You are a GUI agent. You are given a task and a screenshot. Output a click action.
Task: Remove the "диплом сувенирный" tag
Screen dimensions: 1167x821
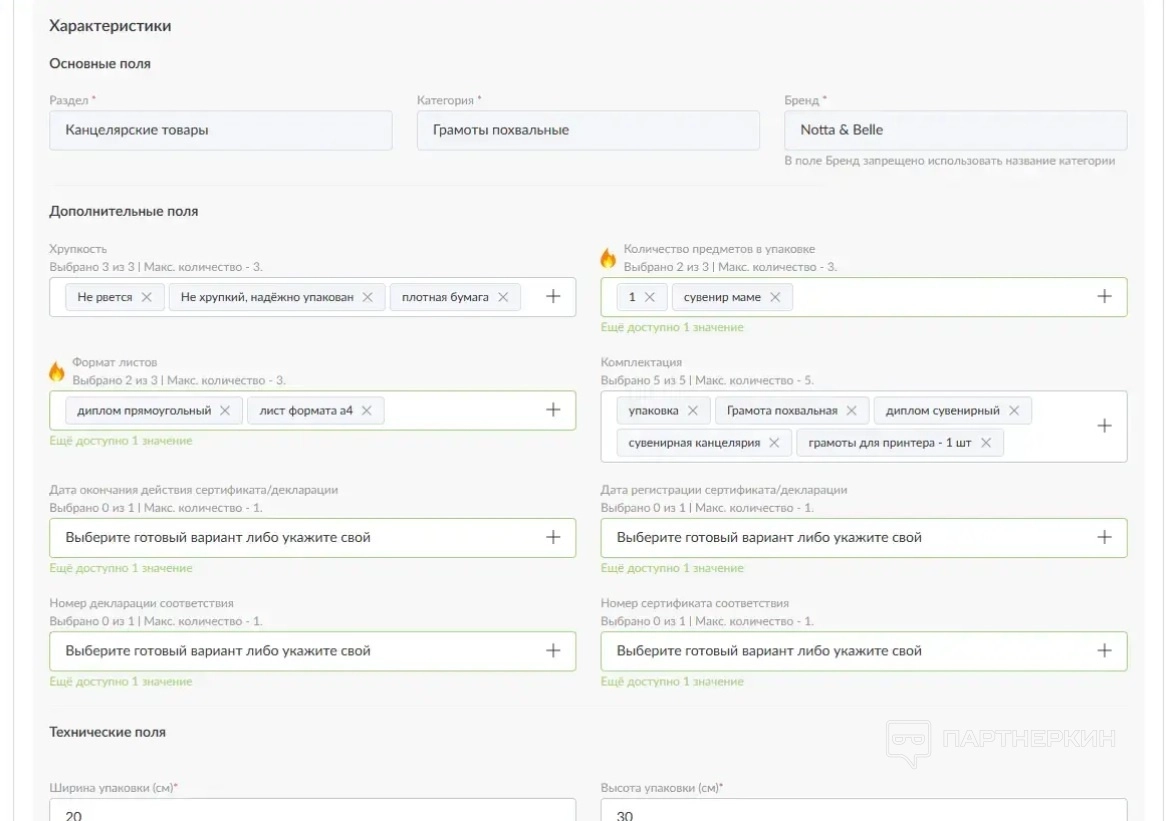pyautogui.click(x=1014, y=411)
